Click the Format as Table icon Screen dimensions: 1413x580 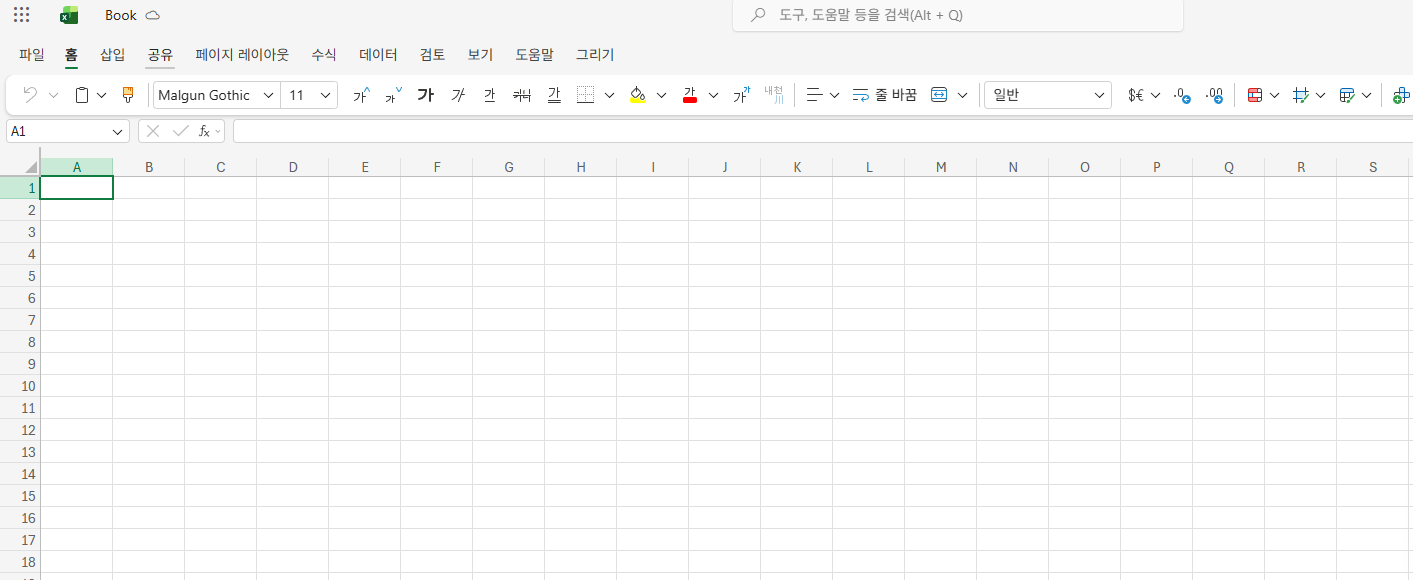1301,95
